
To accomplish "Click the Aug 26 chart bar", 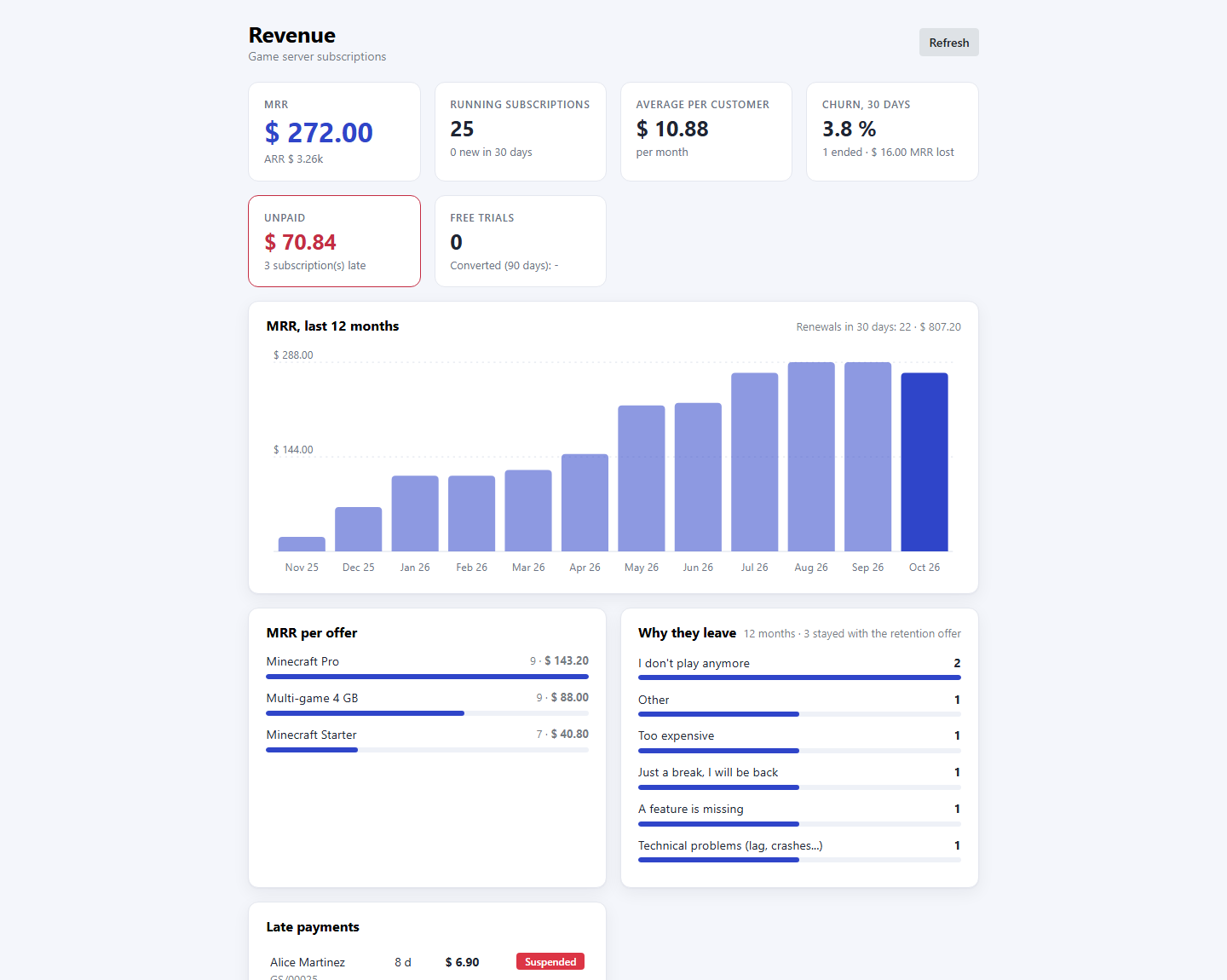I will [x=811, y=457].
